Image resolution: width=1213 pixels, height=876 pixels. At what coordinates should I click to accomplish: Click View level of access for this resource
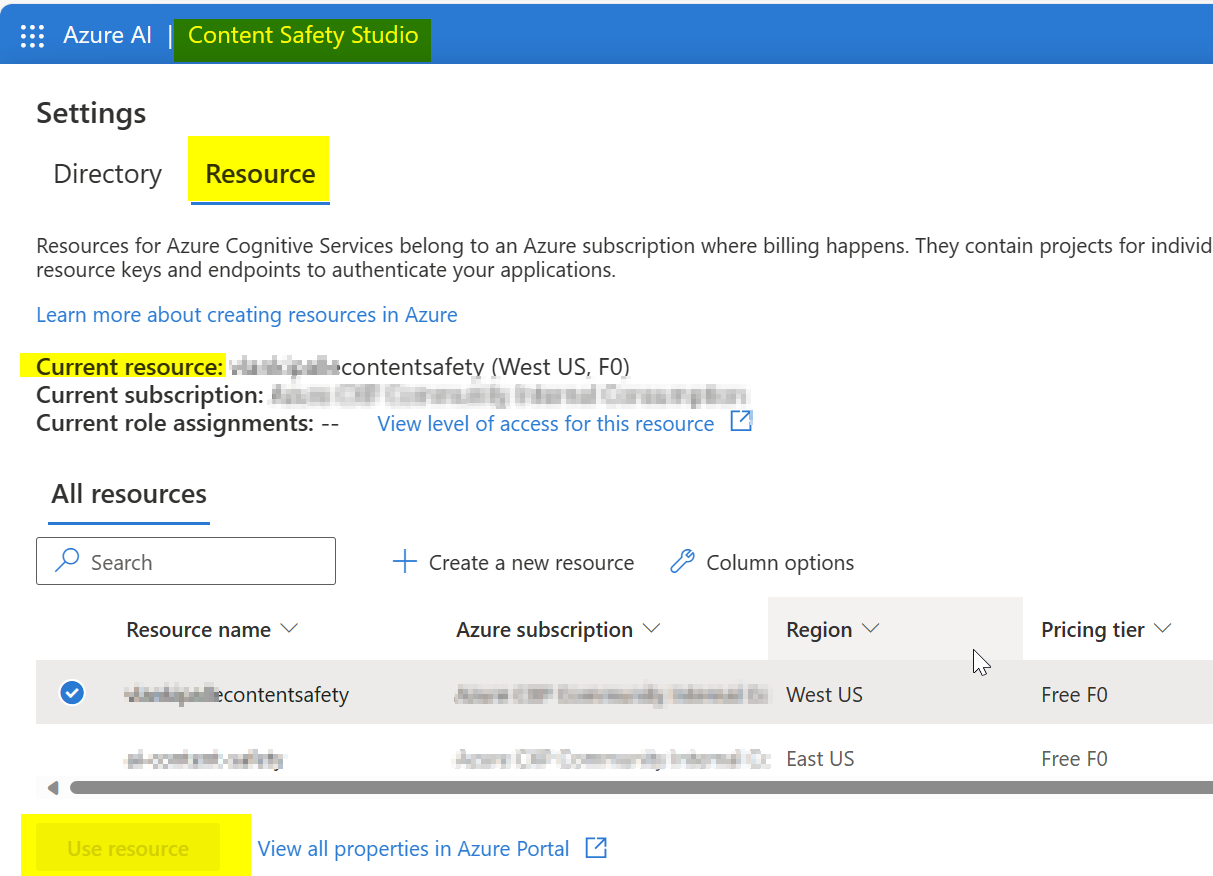pyautogui.click(x=546, y=424)
